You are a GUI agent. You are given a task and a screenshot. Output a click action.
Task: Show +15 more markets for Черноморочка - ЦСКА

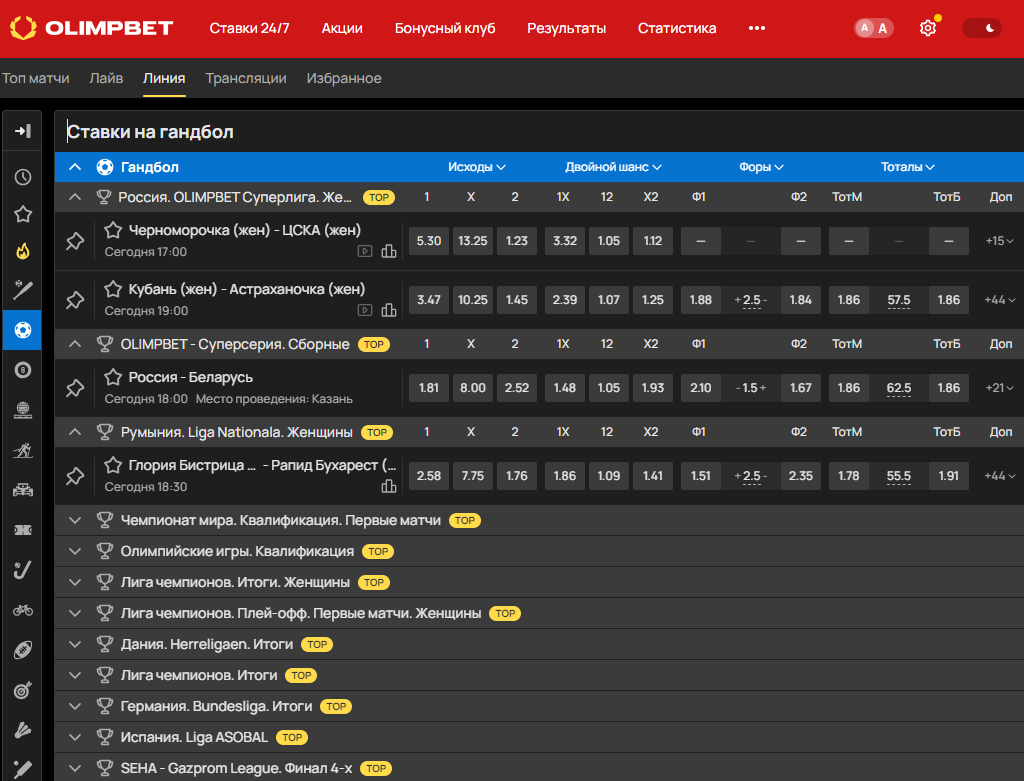coord(999,241)
